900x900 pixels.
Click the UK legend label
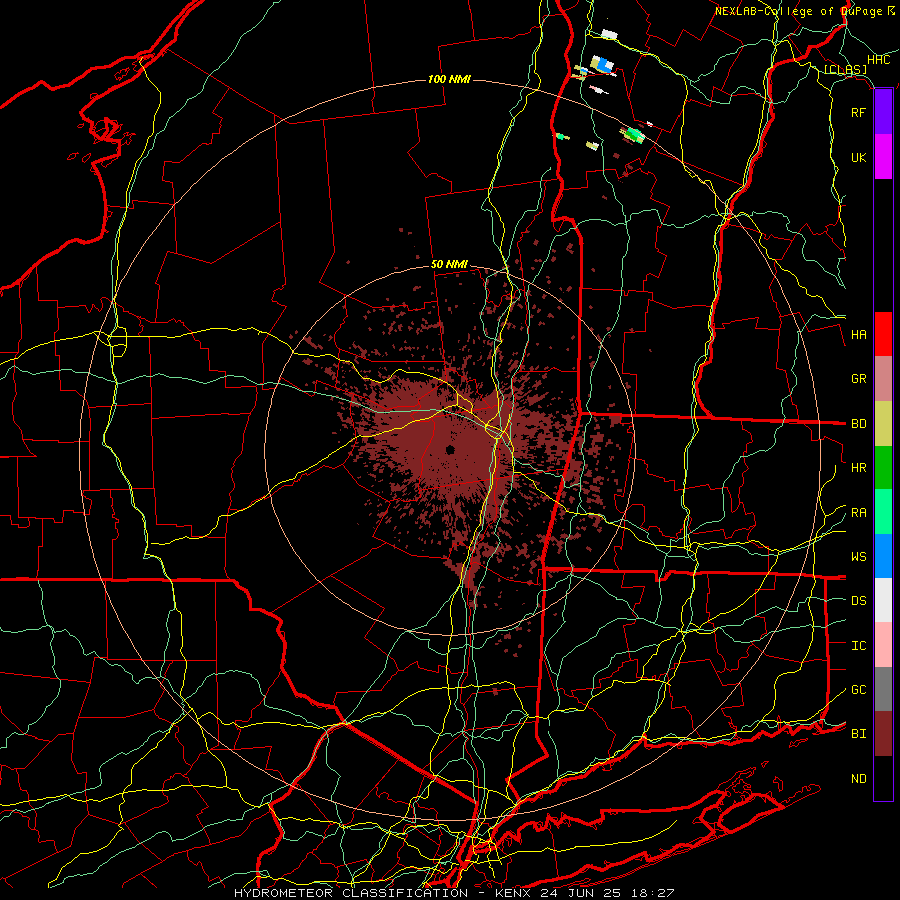point(859,157)
